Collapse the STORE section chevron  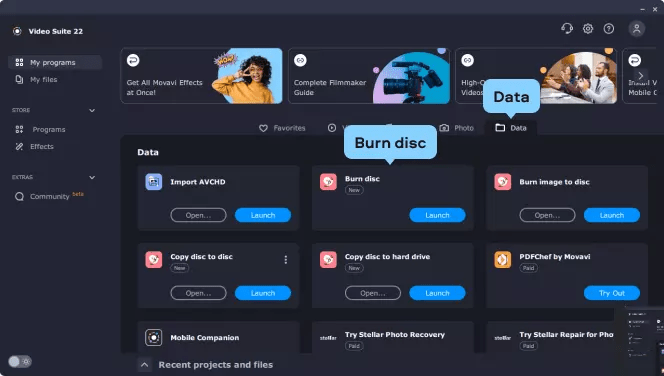pos(92,111)
